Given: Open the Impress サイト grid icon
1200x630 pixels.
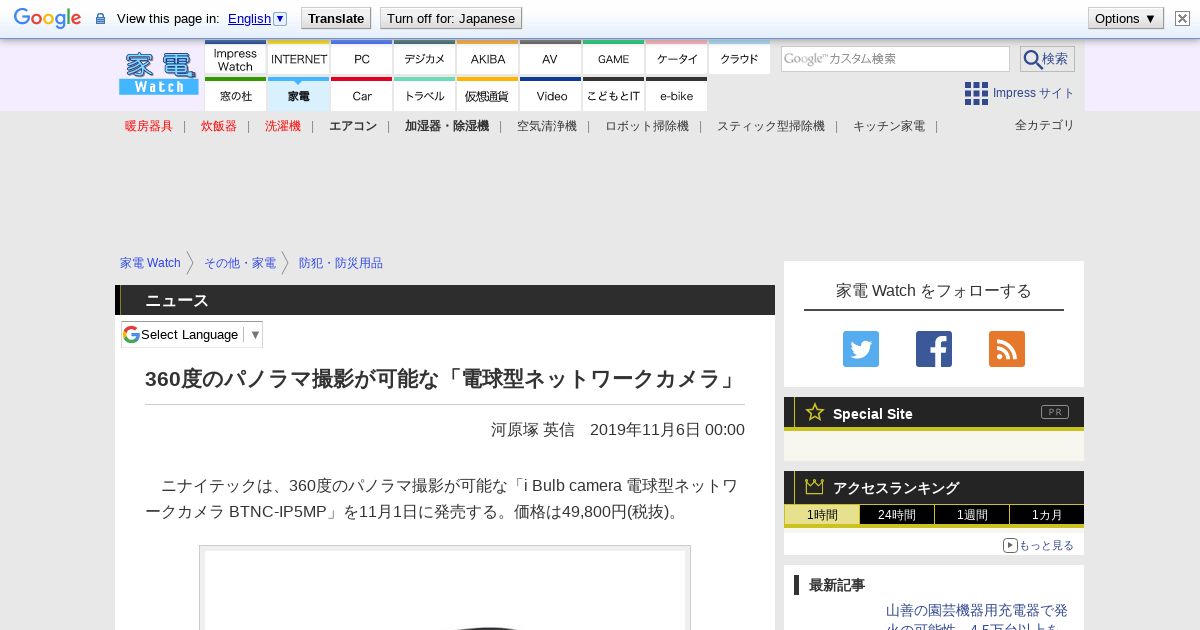Looking at the screenshot, I should point(976,93).
